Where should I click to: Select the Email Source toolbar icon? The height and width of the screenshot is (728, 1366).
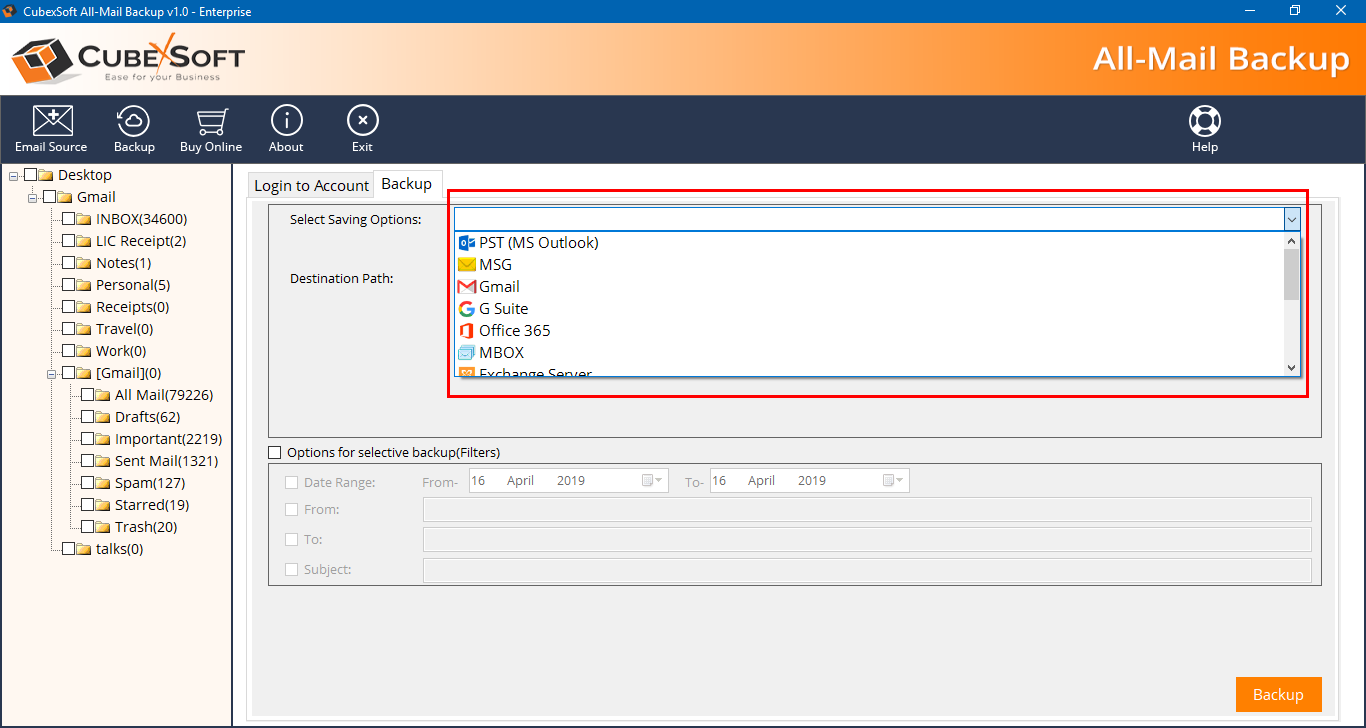pyautogui.click(x=51, y=127)
